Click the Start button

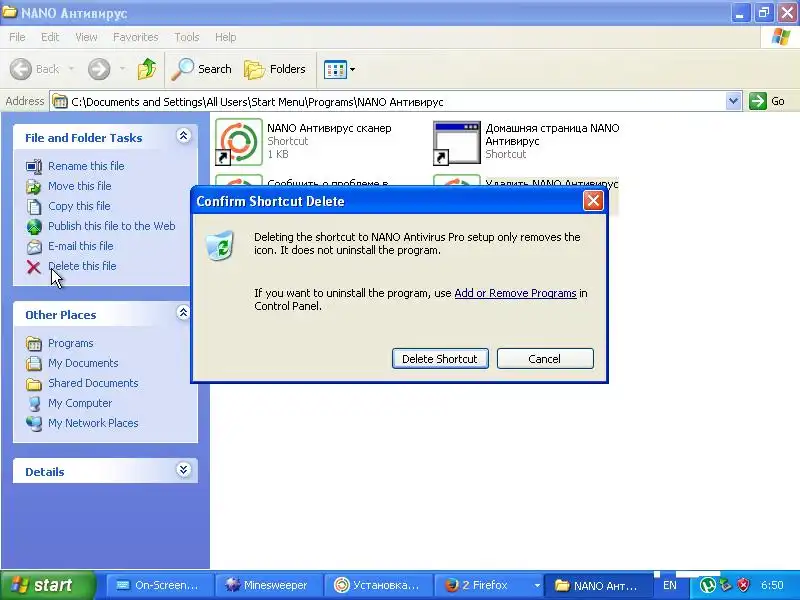47,585
